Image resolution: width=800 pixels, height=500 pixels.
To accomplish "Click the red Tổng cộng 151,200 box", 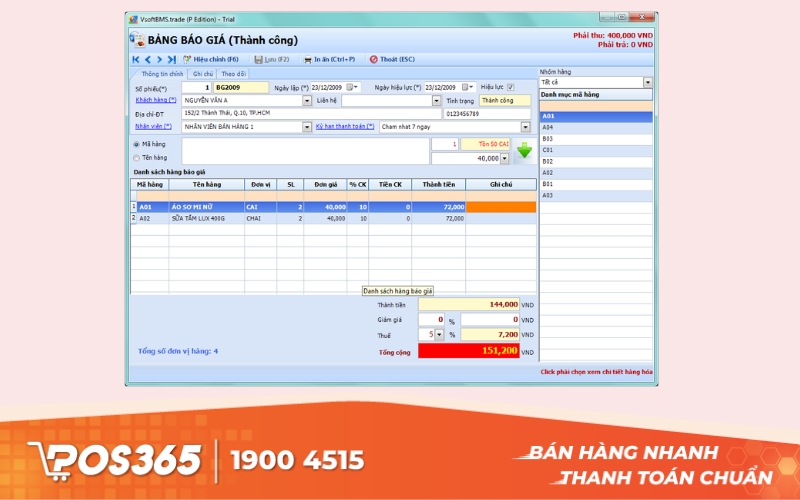I will click(x=468, y=351).
